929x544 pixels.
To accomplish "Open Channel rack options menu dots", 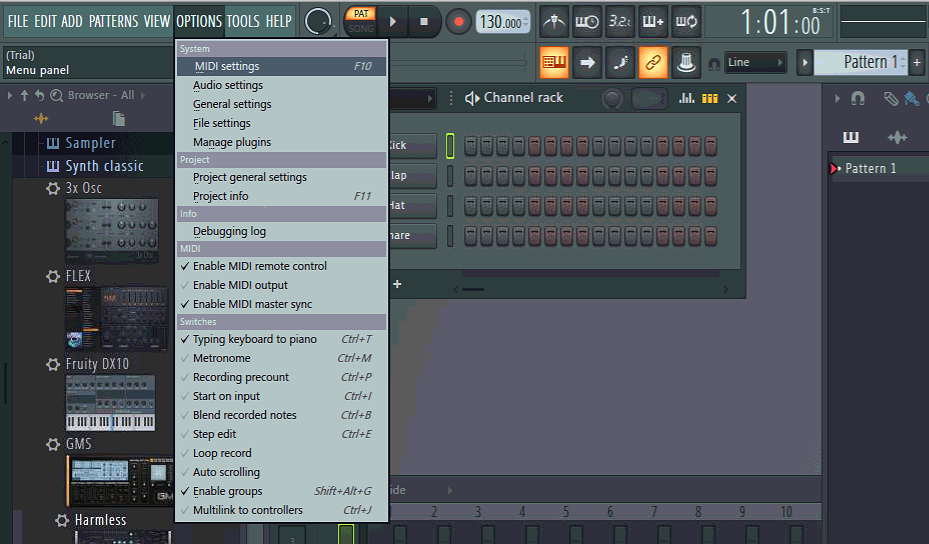I will 451,98.
